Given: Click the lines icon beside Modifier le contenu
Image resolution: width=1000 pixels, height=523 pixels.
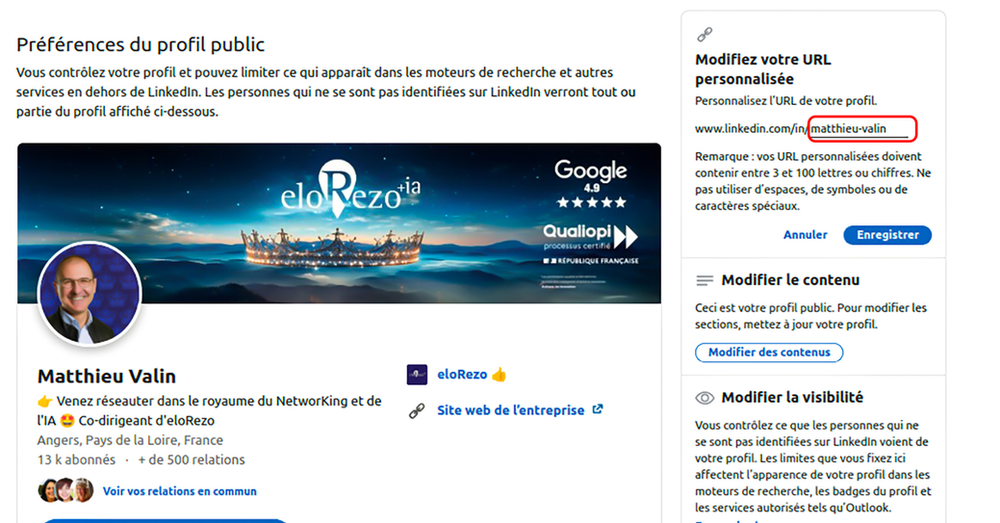Looking at the screenshot, I should click(705, 280).
